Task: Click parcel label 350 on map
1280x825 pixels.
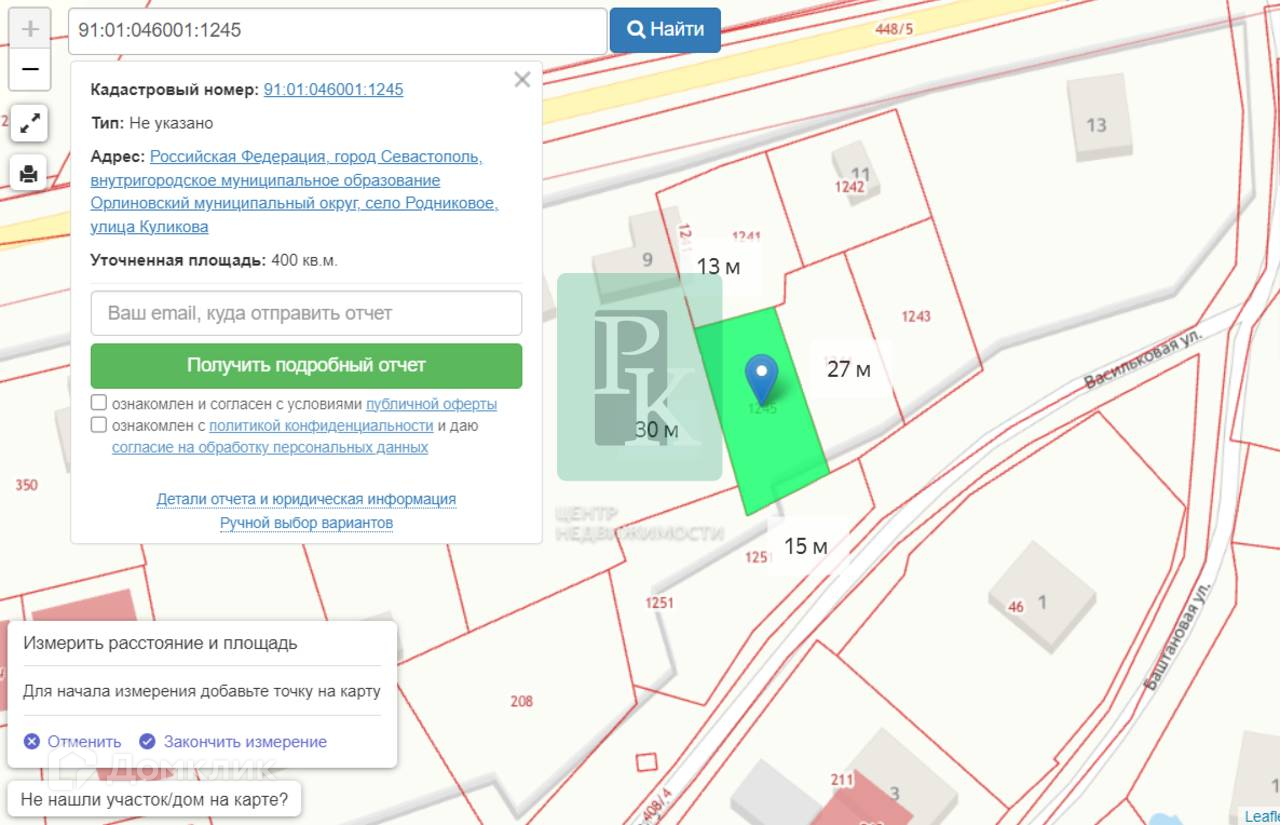Action: [27, 485]
